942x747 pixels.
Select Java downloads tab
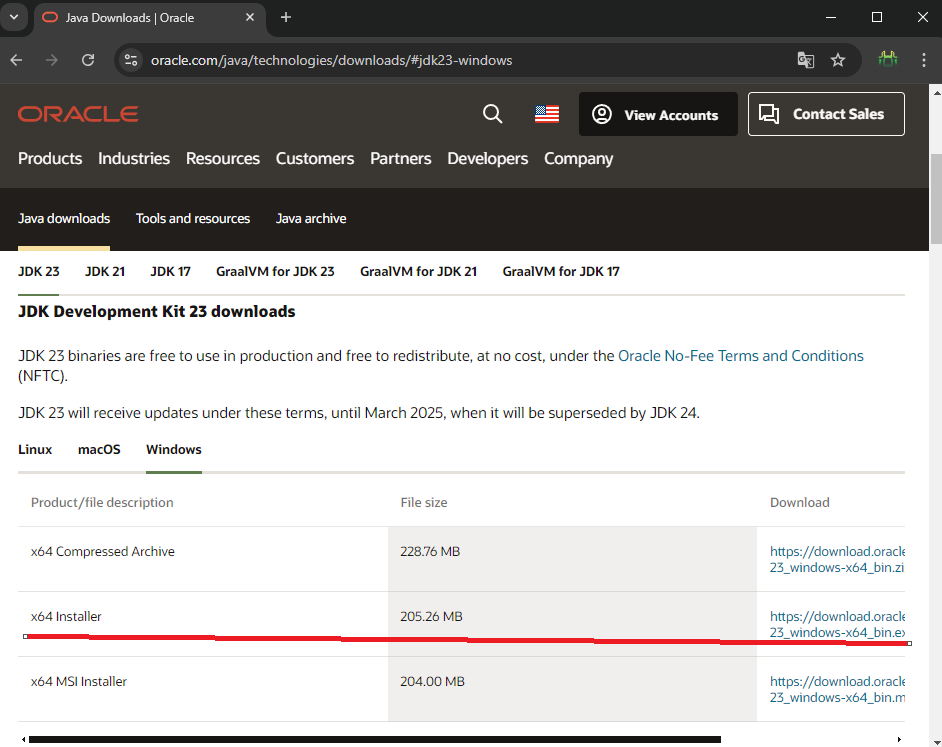click(x=64, y=219)
